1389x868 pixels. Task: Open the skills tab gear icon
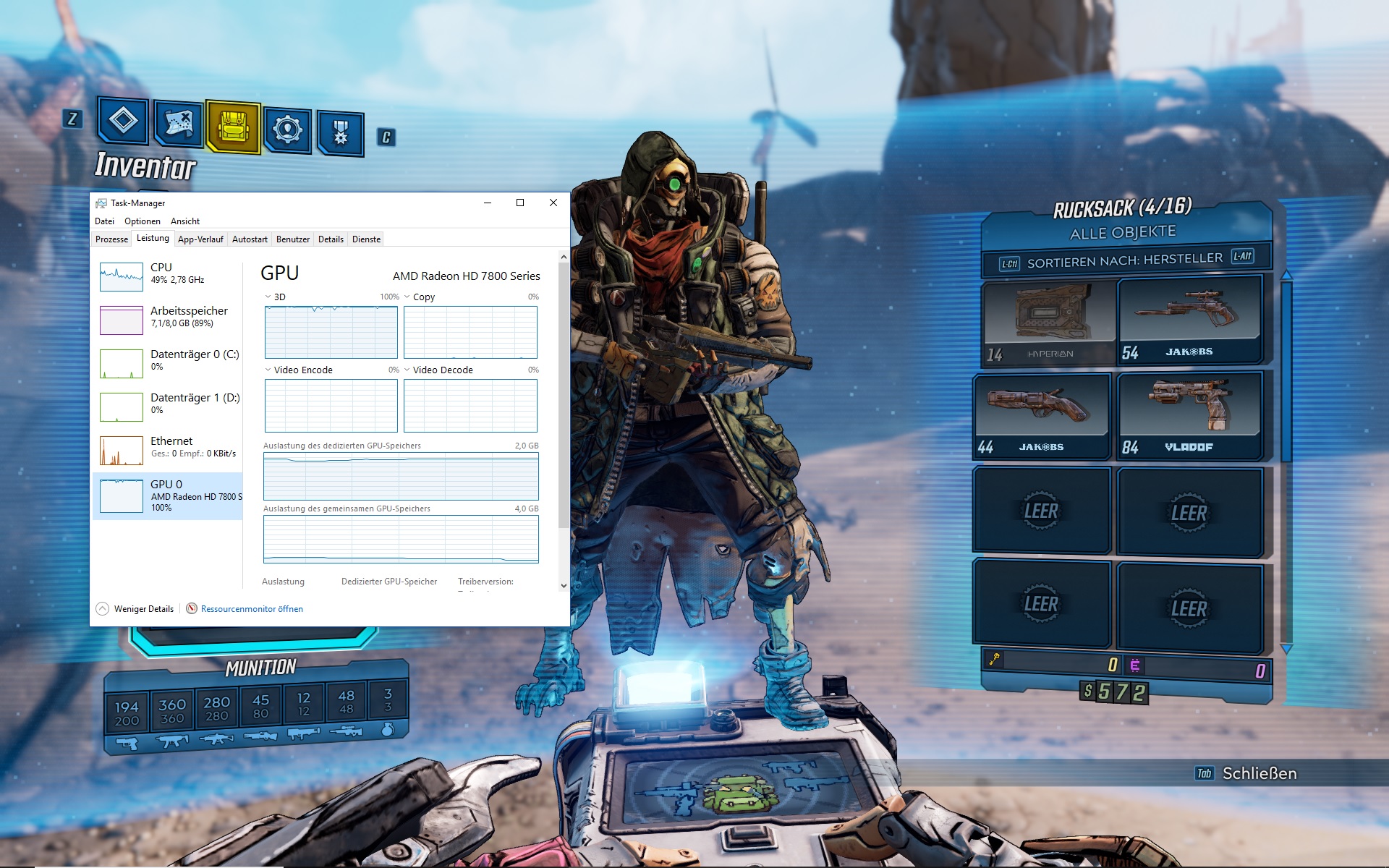(x=288, y=130)
